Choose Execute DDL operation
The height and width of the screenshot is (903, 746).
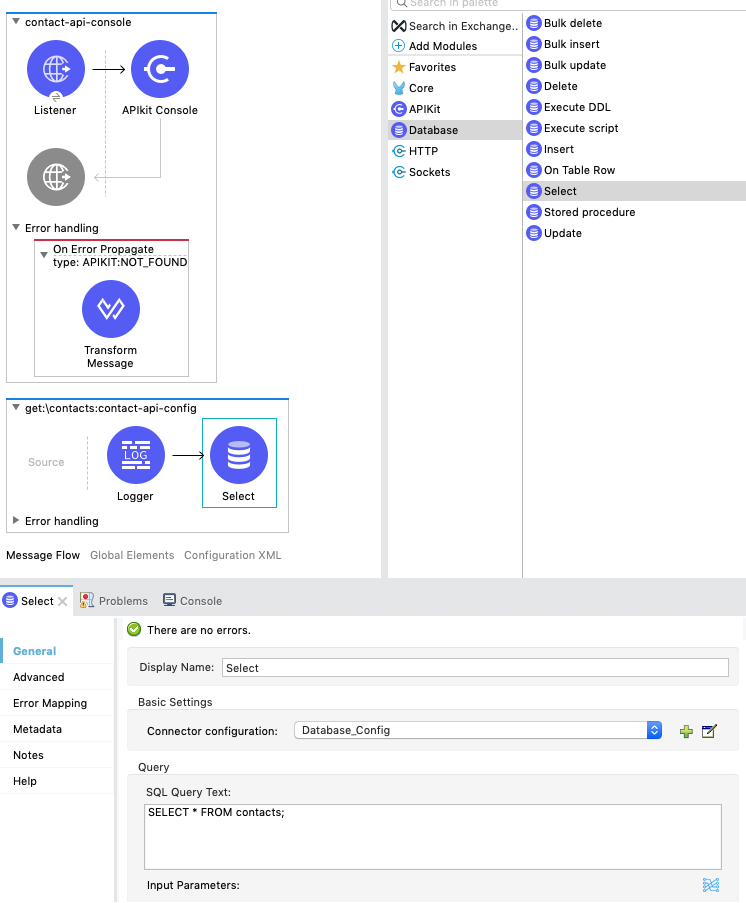569,107
